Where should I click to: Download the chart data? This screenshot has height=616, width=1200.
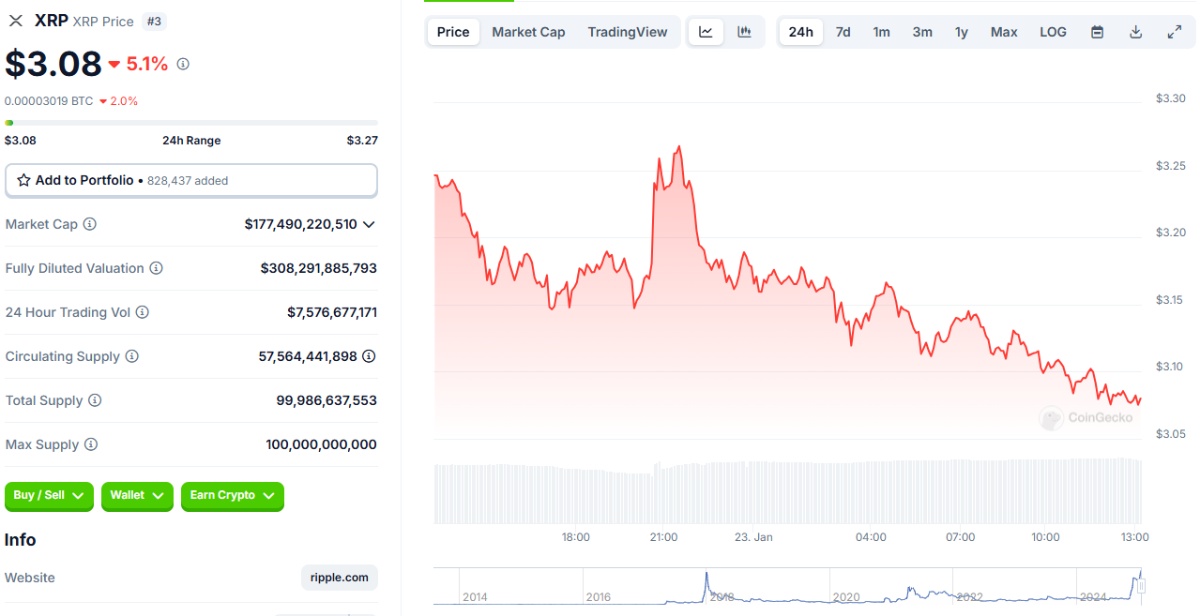pyautogui.click(x=1136, y=32)
